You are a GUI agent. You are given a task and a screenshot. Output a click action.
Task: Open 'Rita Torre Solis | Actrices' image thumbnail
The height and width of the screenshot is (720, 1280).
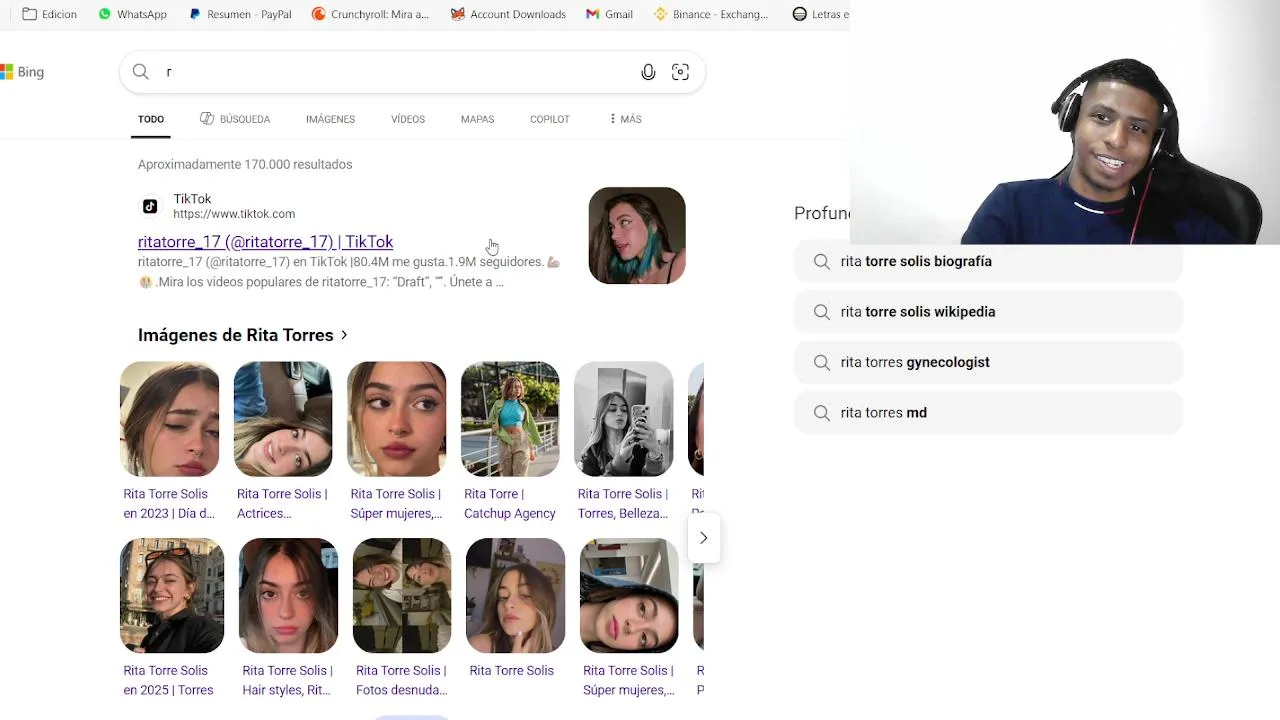[283, 419]
